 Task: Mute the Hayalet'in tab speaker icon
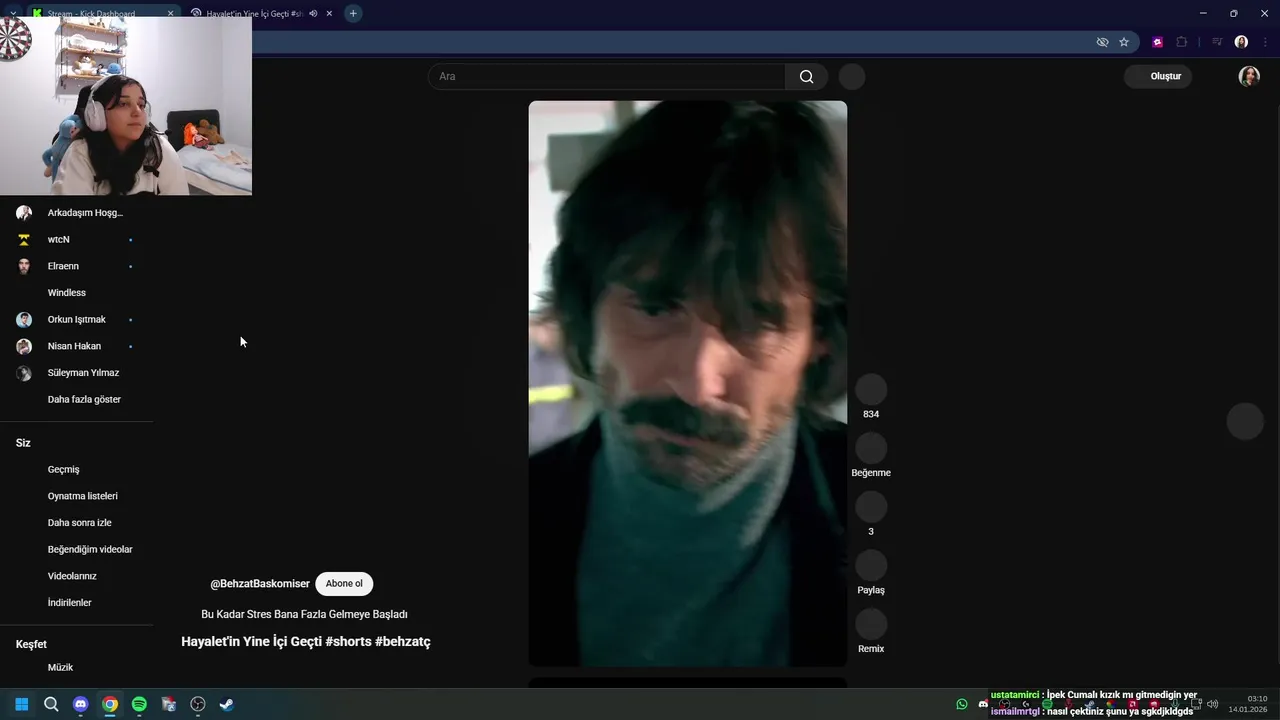tap(313, 13)
